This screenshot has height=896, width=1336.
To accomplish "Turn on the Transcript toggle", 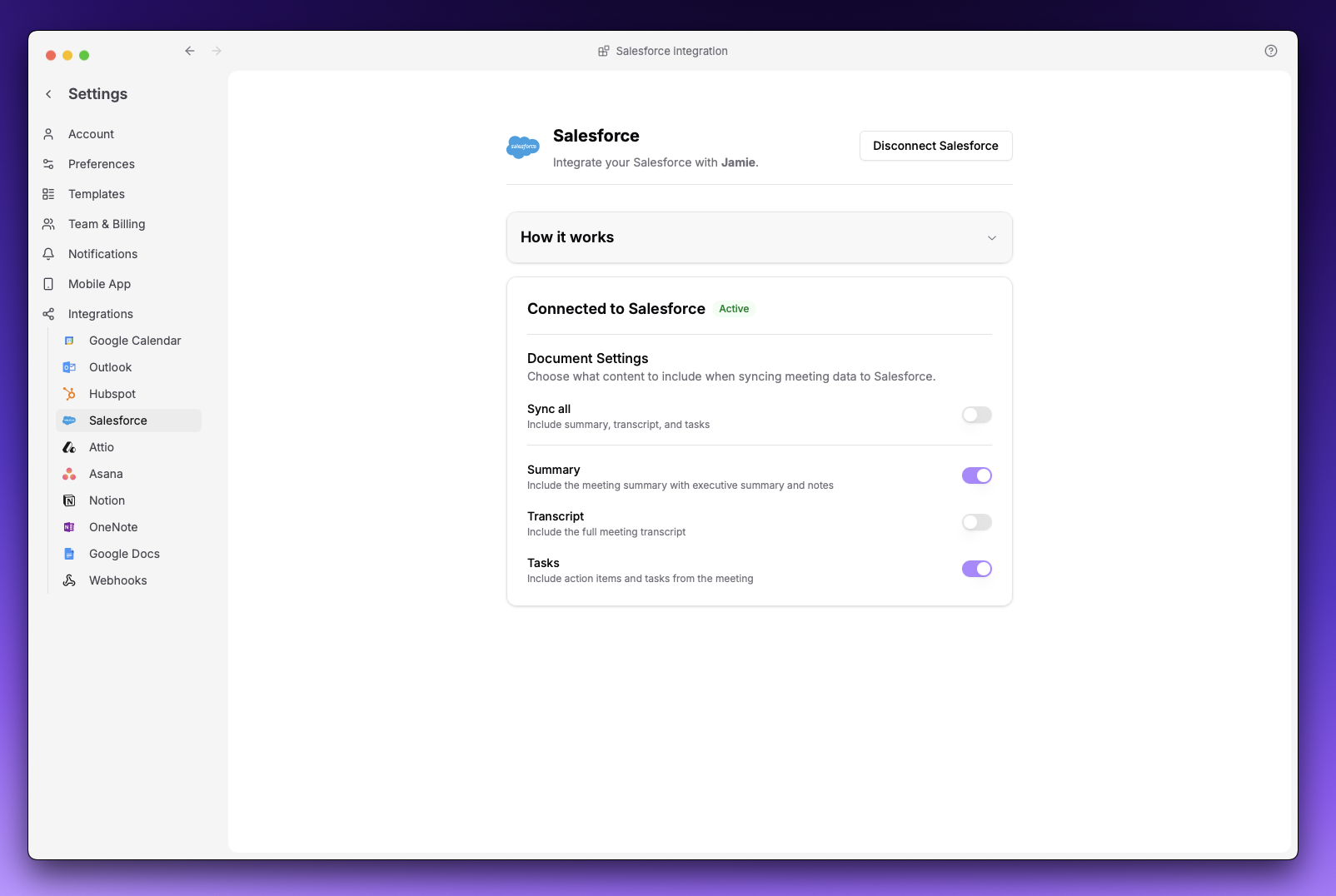I will tap(976, 522).
